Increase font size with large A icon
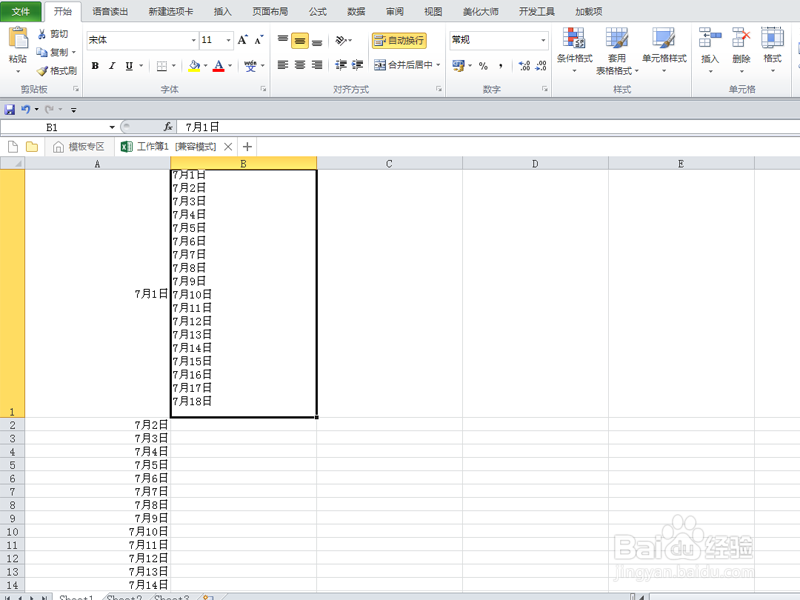Viewport: 800px width, 600px height. pyautogui.click(x=243, y=40)
